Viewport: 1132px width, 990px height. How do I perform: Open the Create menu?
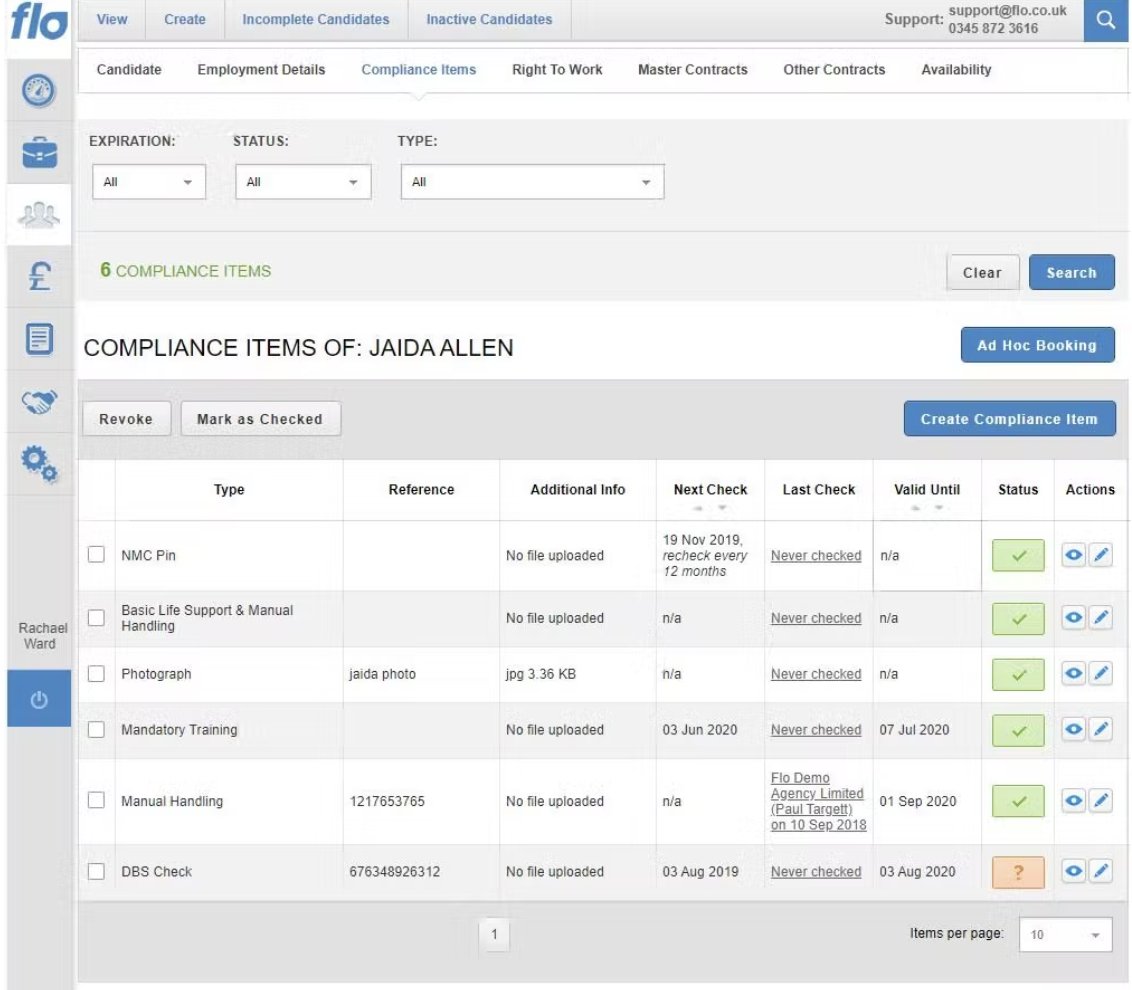pos(185,19)
